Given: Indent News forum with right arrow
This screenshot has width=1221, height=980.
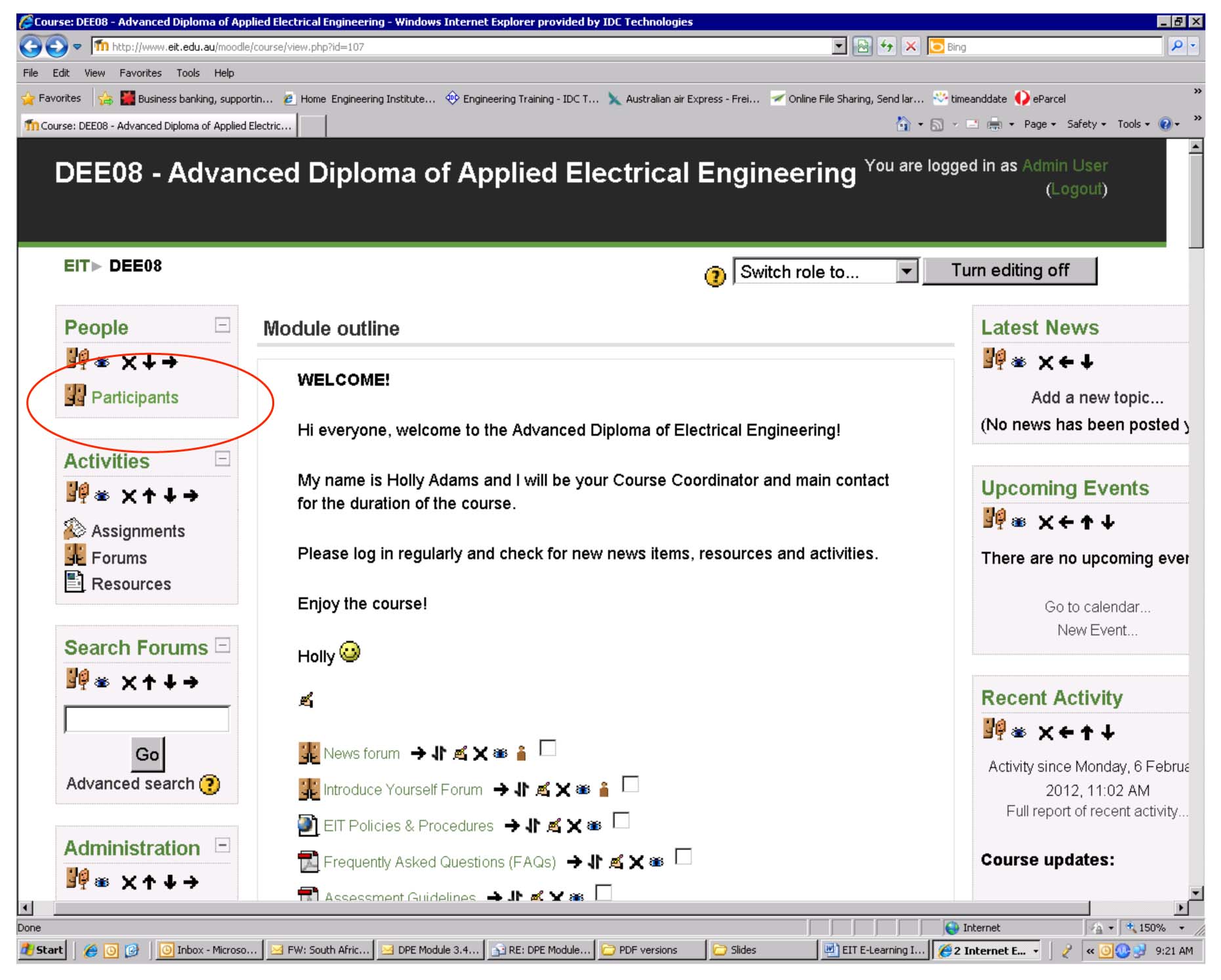Looking at the screenshot, I should pos(418,754).
